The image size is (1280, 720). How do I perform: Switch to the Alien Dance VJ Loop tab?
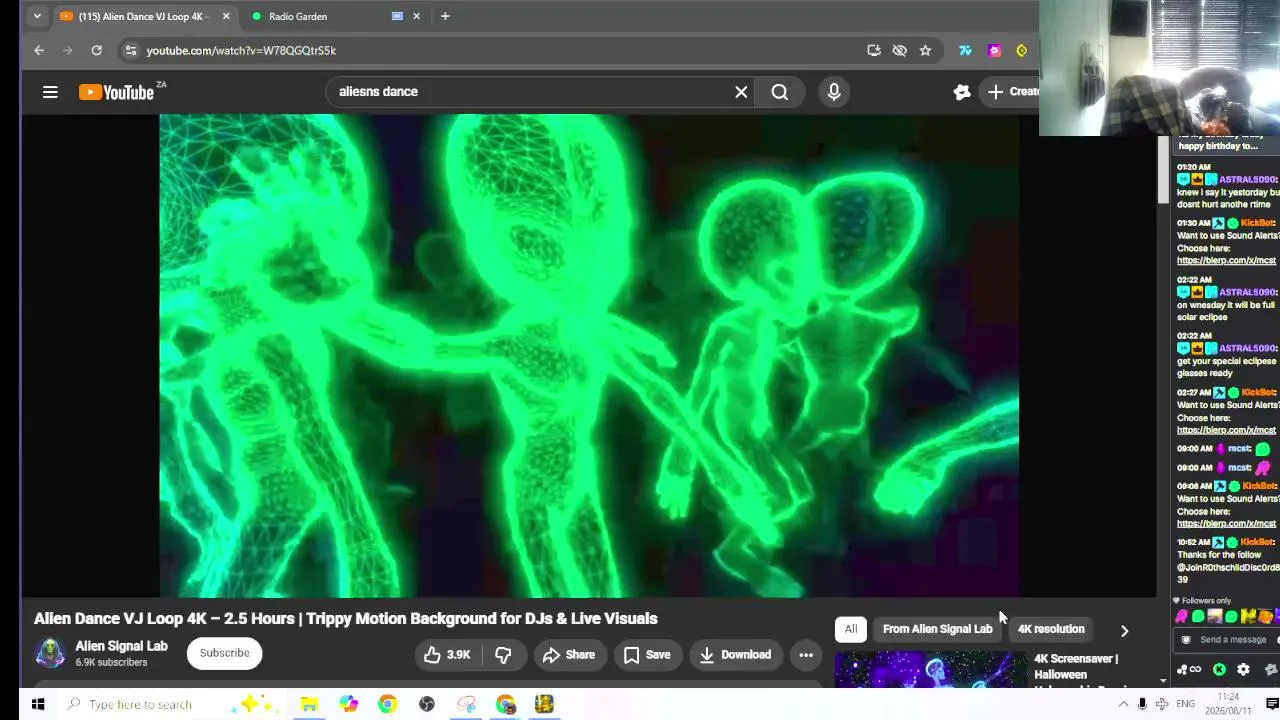pyautogui.click(x=144, y=16)
